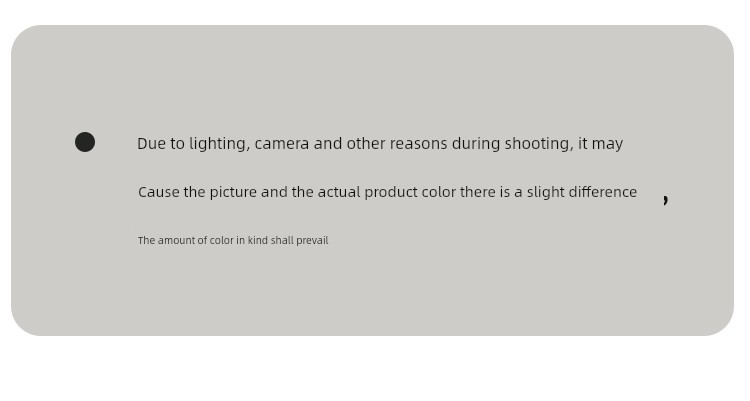Click 'shall prevail' in the small text
The height and width of the screenshot is (401, 750).
coord(299,241)
